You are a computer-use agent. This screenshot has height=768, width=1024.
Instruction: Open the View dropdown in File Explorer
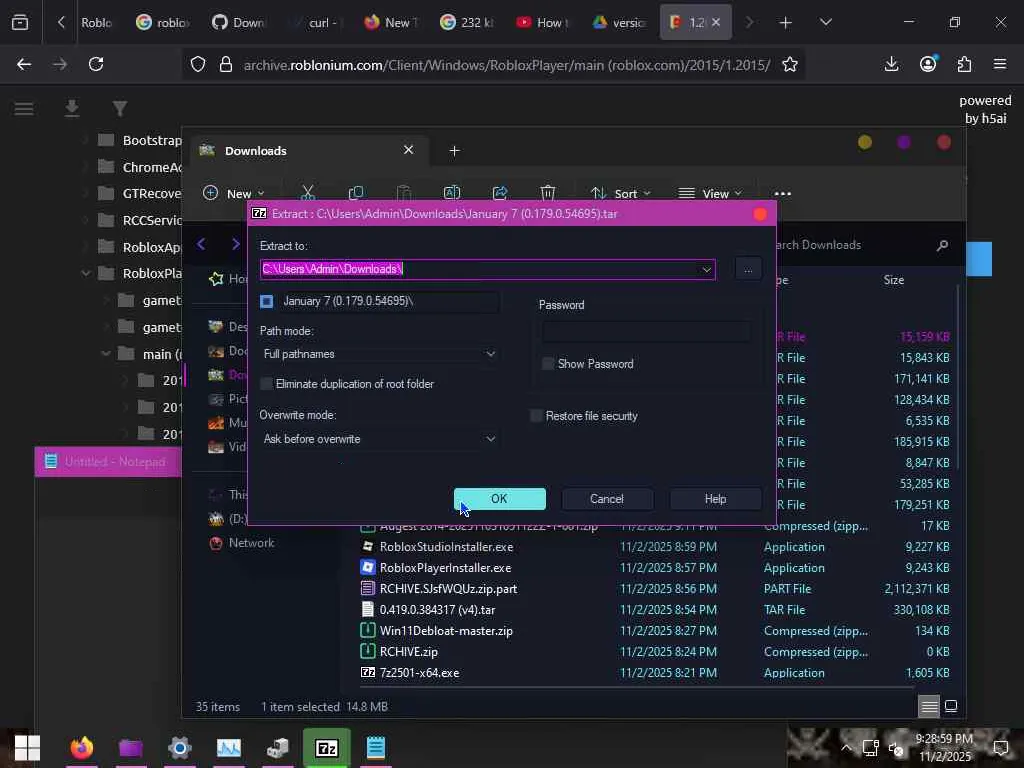pos(710,193)
